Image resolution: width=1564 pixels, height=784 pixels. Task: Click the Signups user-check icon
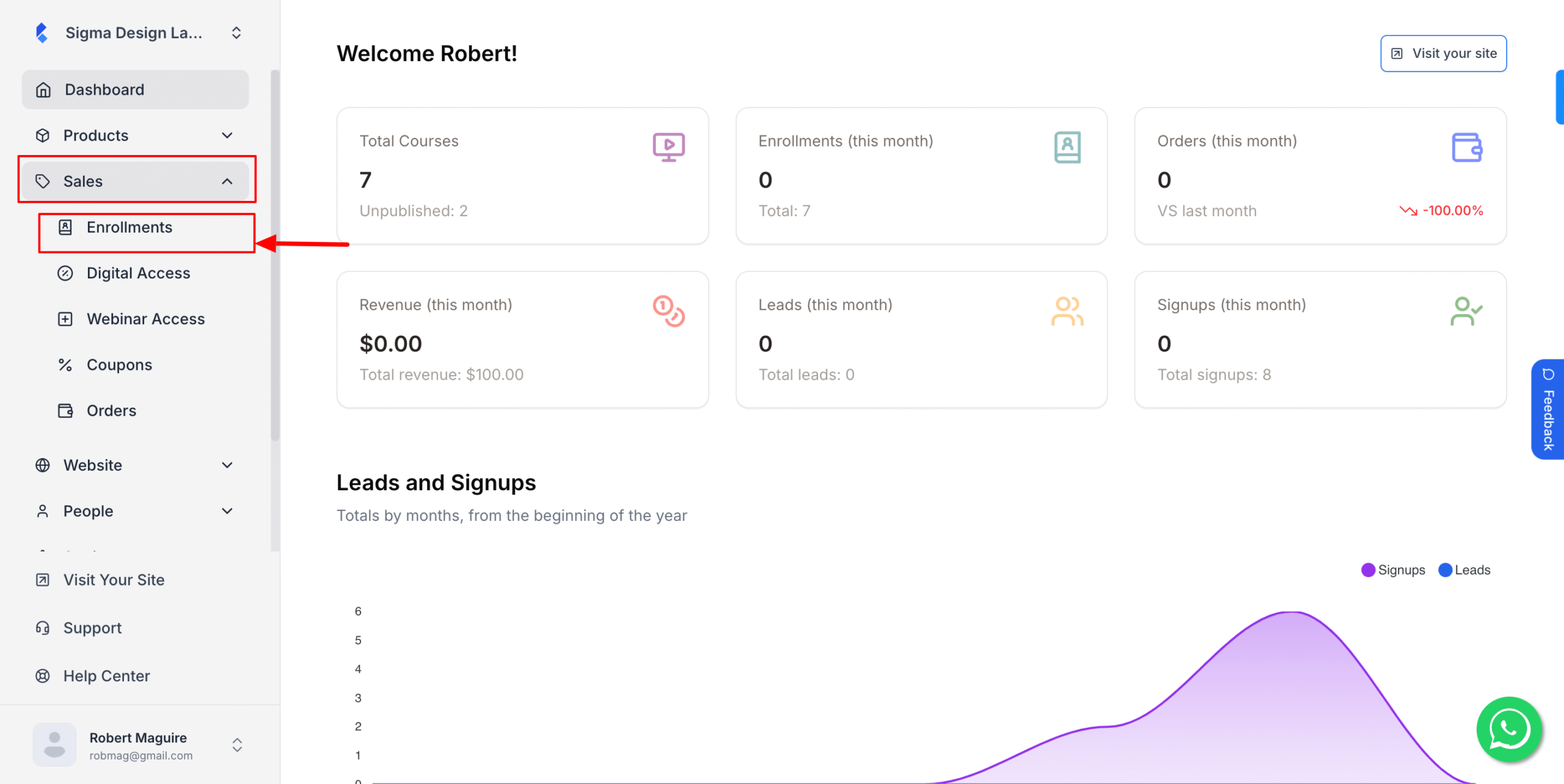point(1466,311)
